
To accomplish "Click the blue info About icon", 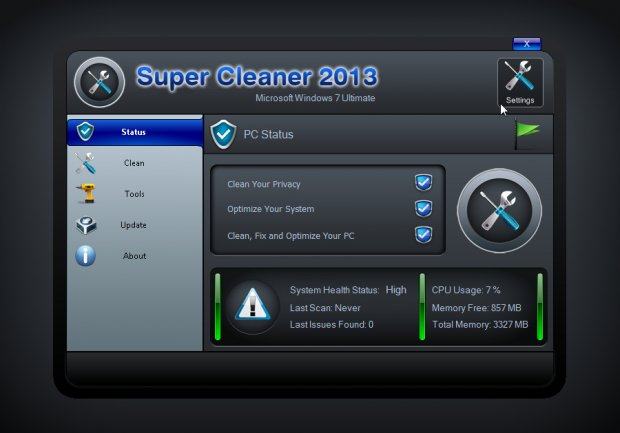I will pos(85,256).
